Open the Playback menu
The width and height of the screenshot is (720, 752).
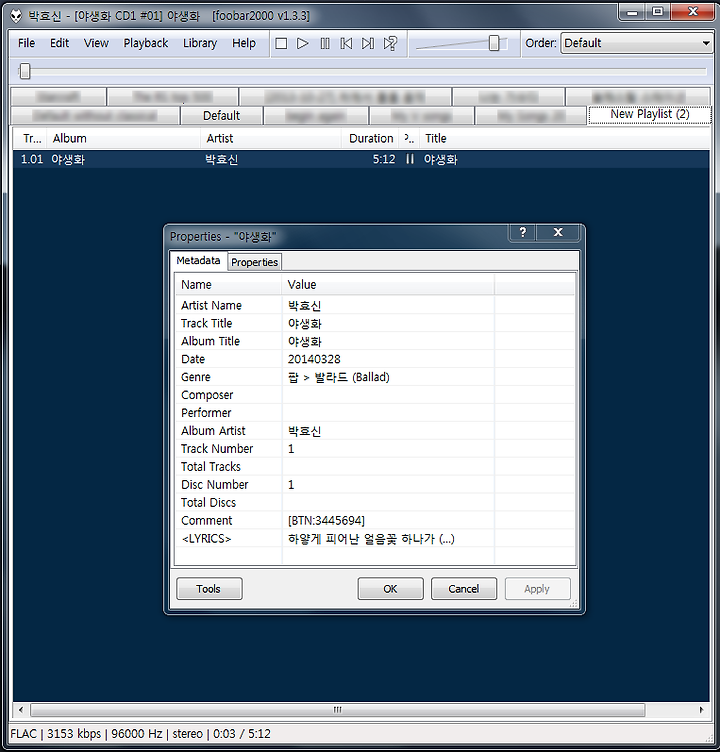146,43
